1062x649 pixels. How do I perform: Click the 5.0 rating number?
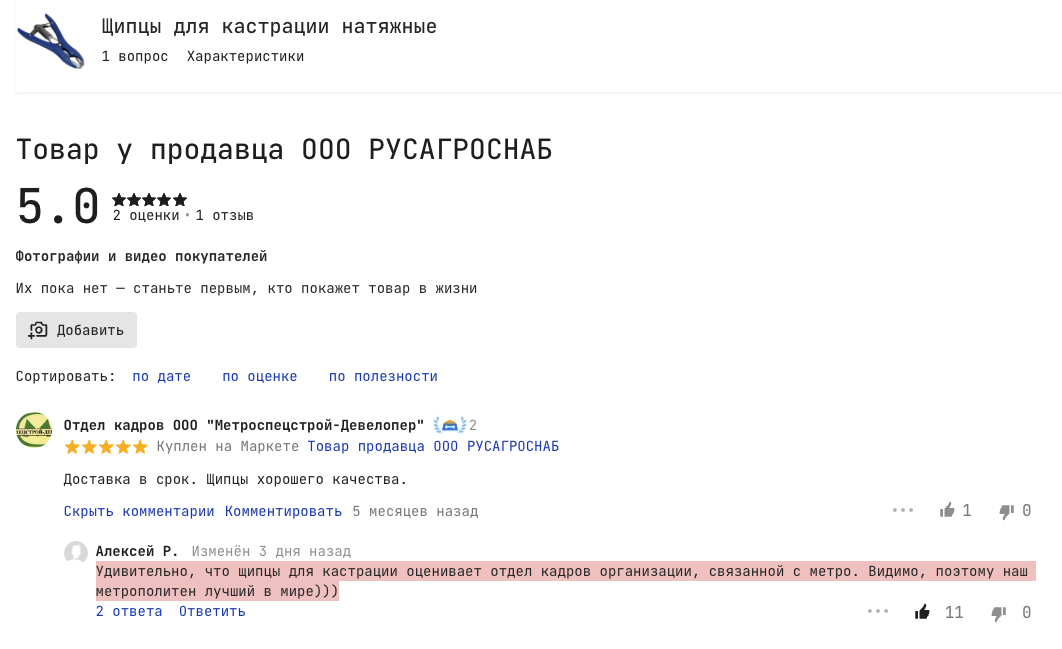tap(58, 206)
